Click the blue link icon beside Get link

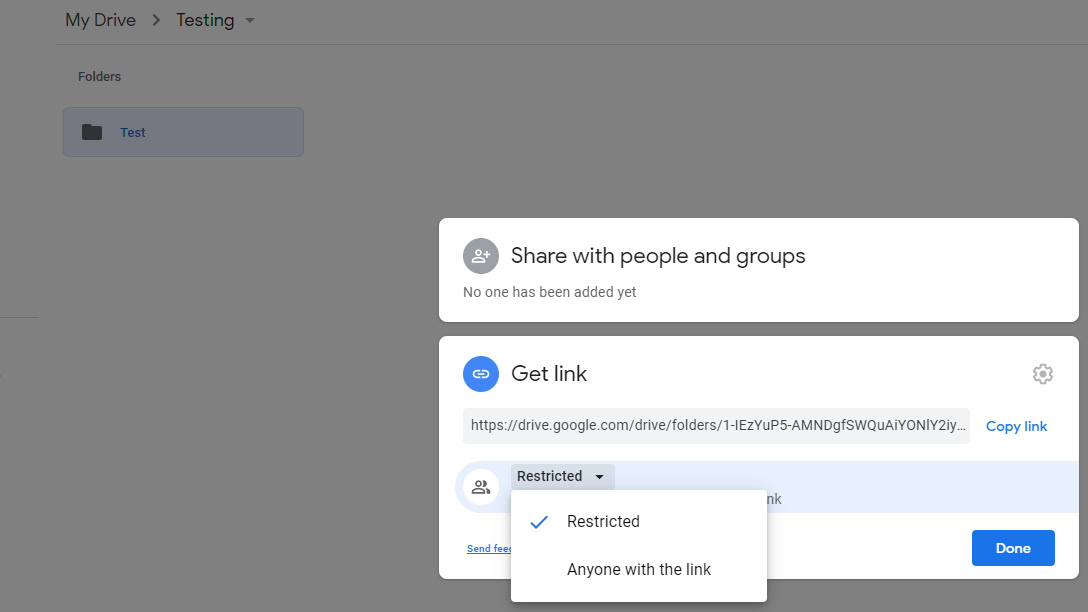[480, 374]
